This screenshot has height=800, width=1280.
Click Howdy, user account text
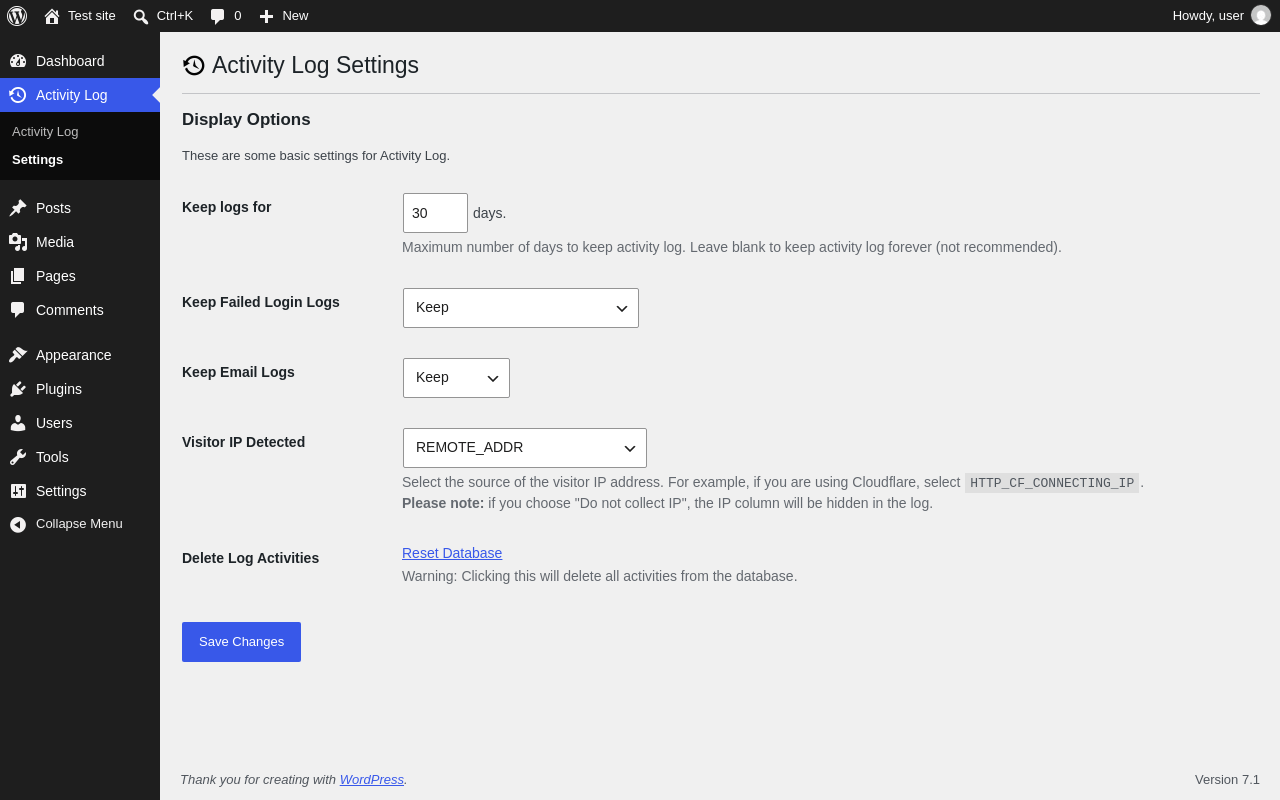coord(1208,16)
